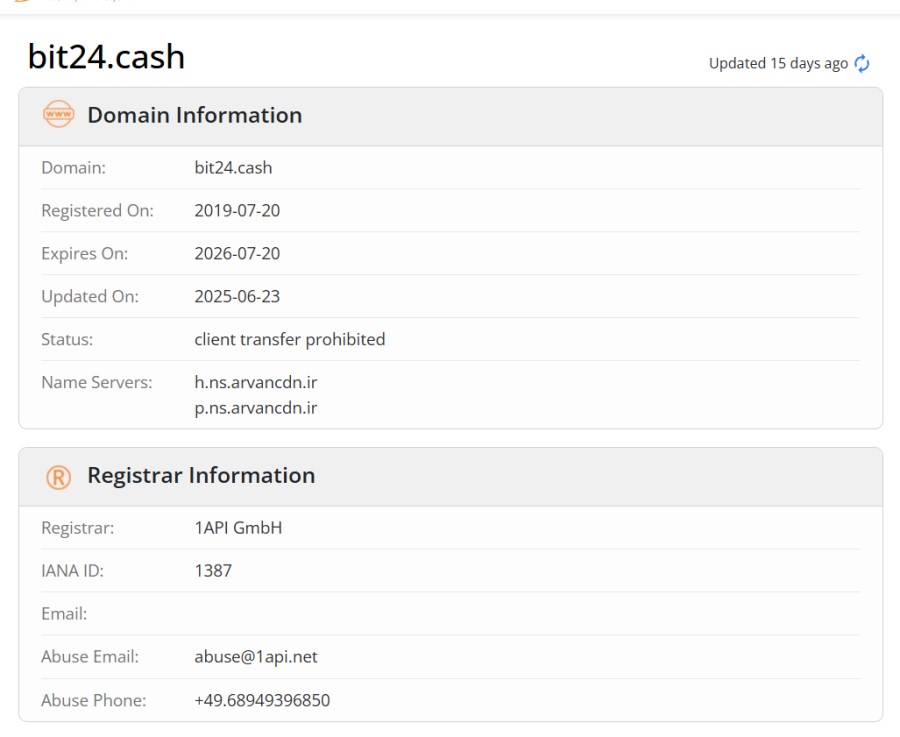900x737 pixels.
Task: Click the Domain Information section header
Action: [194, 115]
